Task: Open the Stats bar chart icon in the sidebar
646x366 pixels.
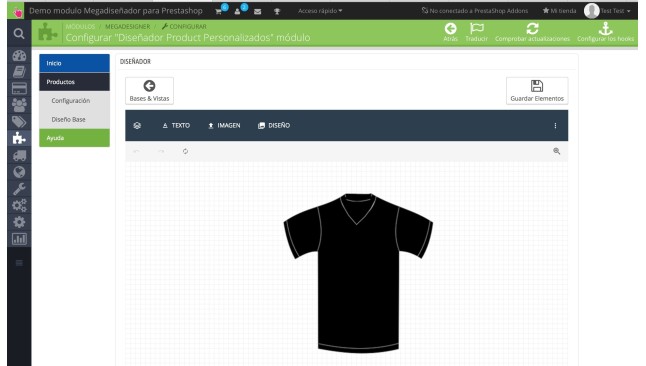Action: pyautogui.click(x=19, y=239)
